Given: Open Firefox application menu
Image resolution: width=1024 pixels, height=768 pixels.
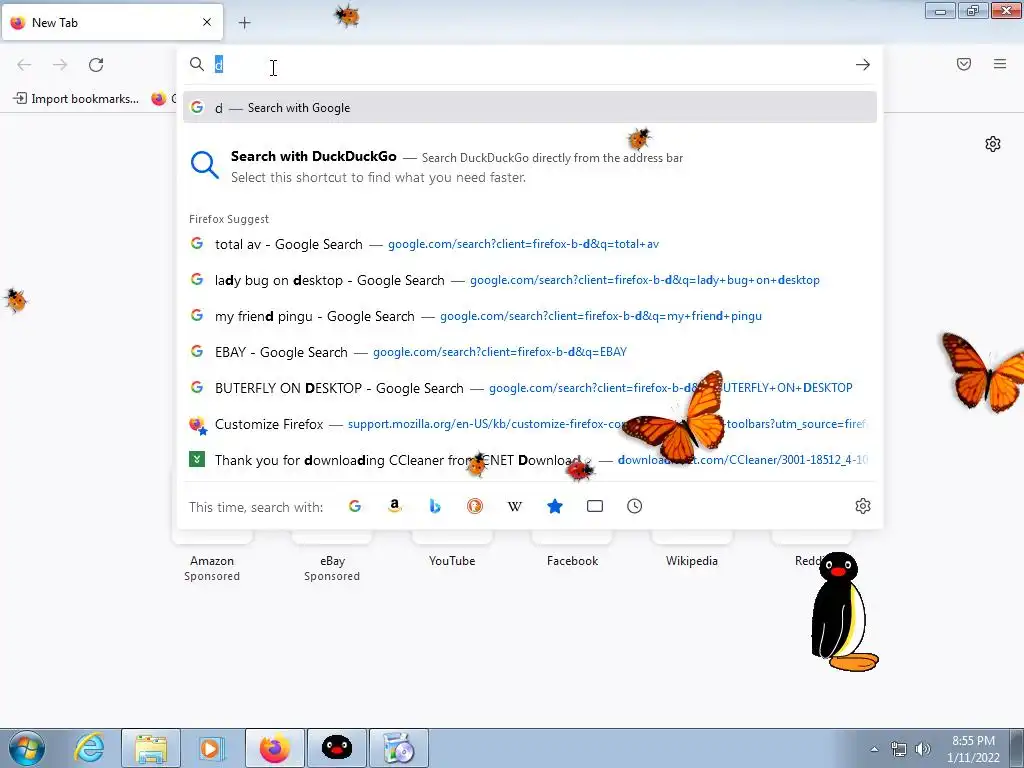Looking at the screenshot, I should (x=1000, y=64).
